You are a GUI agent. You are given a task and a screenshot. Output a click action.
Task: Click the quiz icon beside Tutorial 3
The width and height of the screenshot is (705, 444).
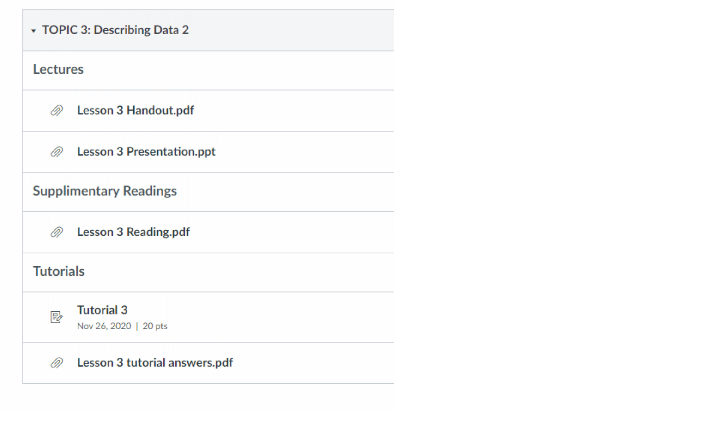57,317
